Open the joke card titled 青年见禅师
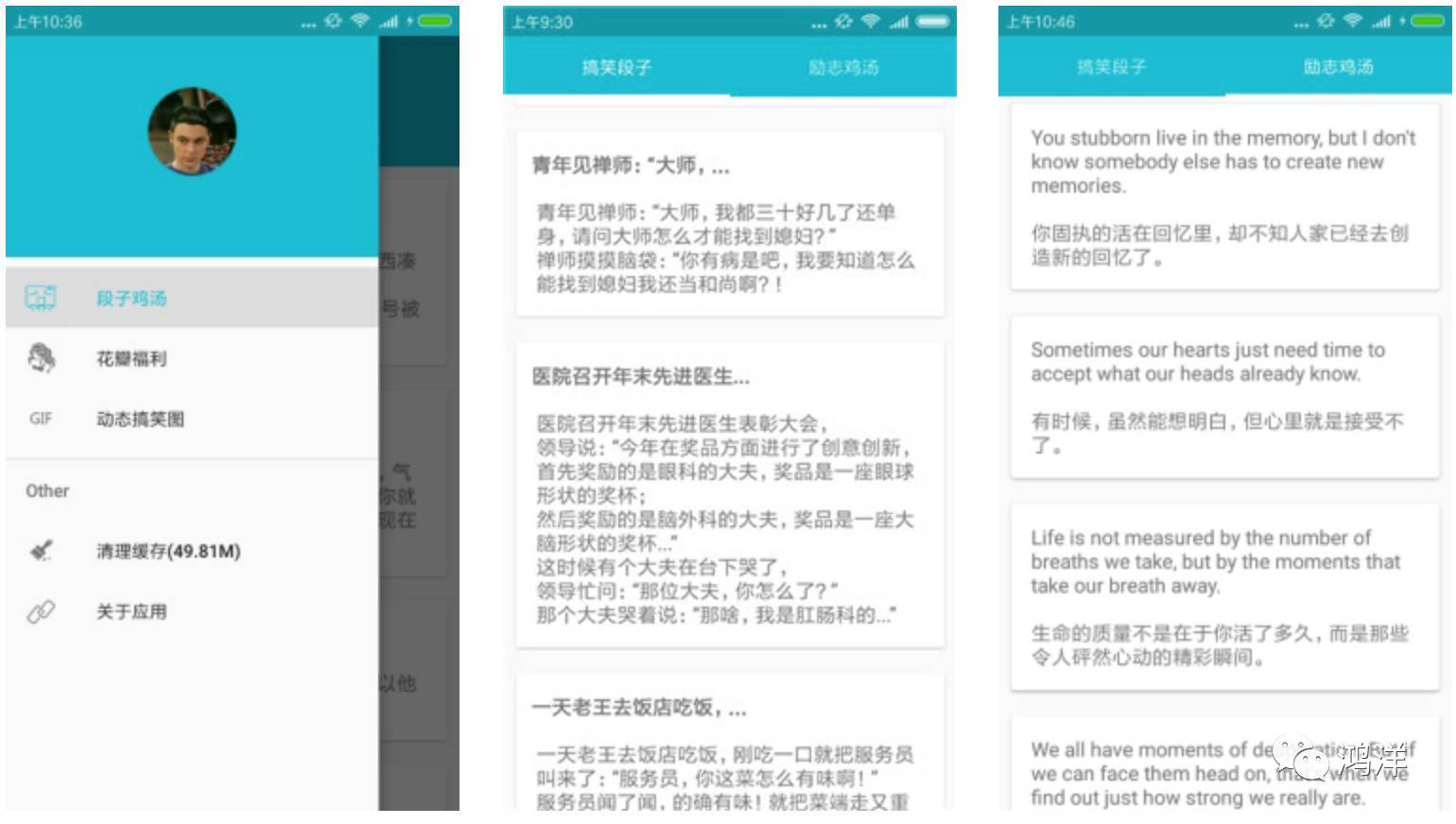Image resolution: width=1456 pixels, height=824 pixels. [x=730, y=224]
